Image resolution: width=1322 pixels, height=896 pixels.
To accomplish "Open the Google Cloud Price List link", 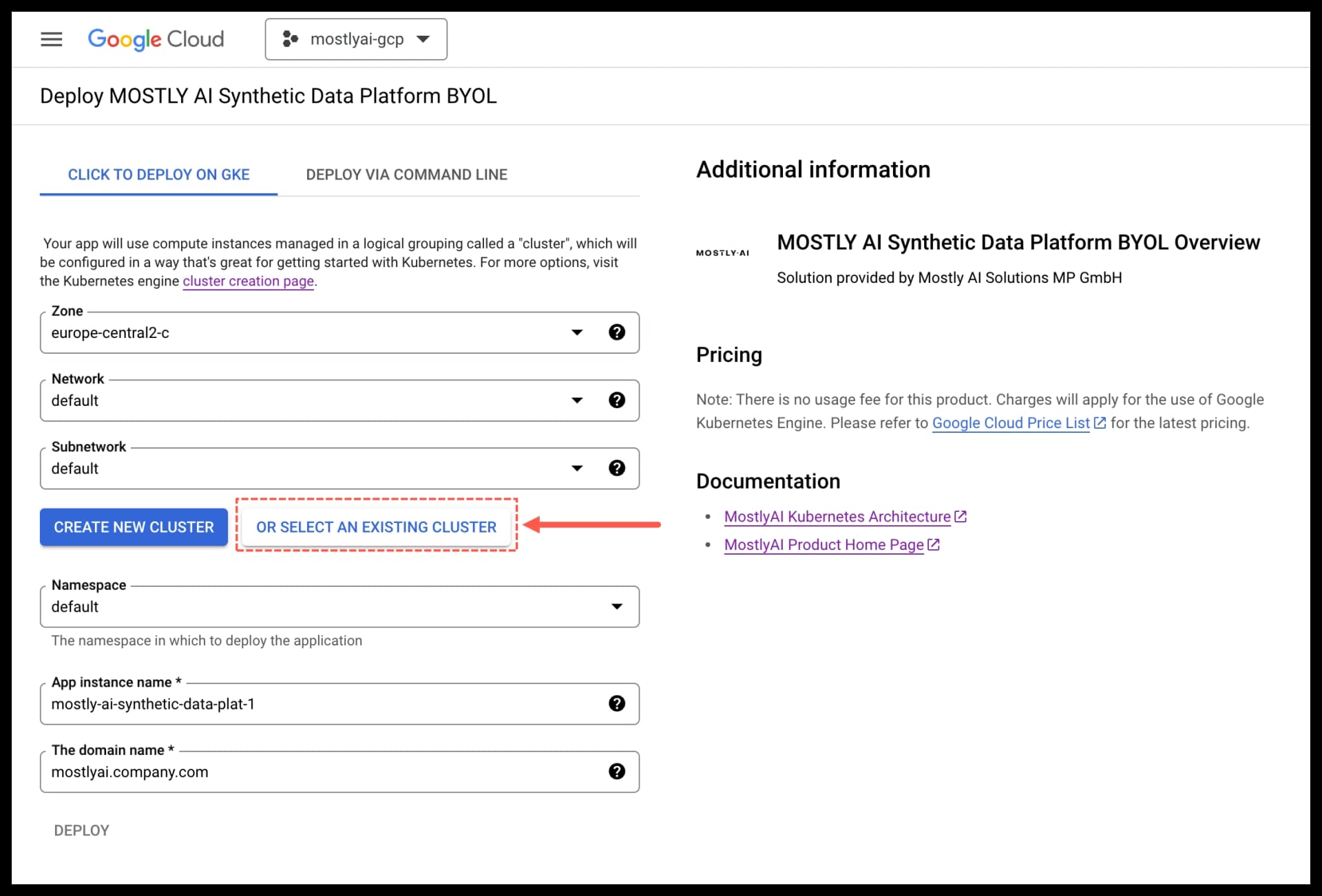I will [1011, 423].
